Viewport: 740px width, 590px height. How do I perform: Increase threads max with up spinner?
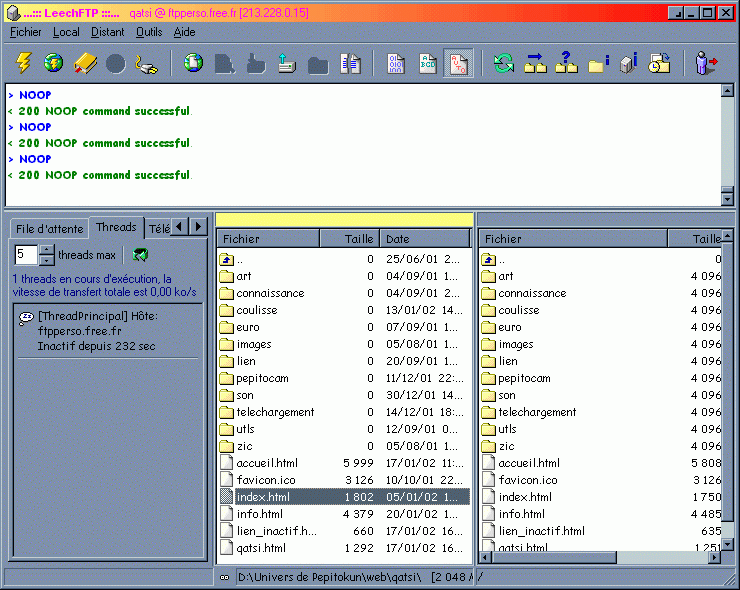tap(46, 250)
